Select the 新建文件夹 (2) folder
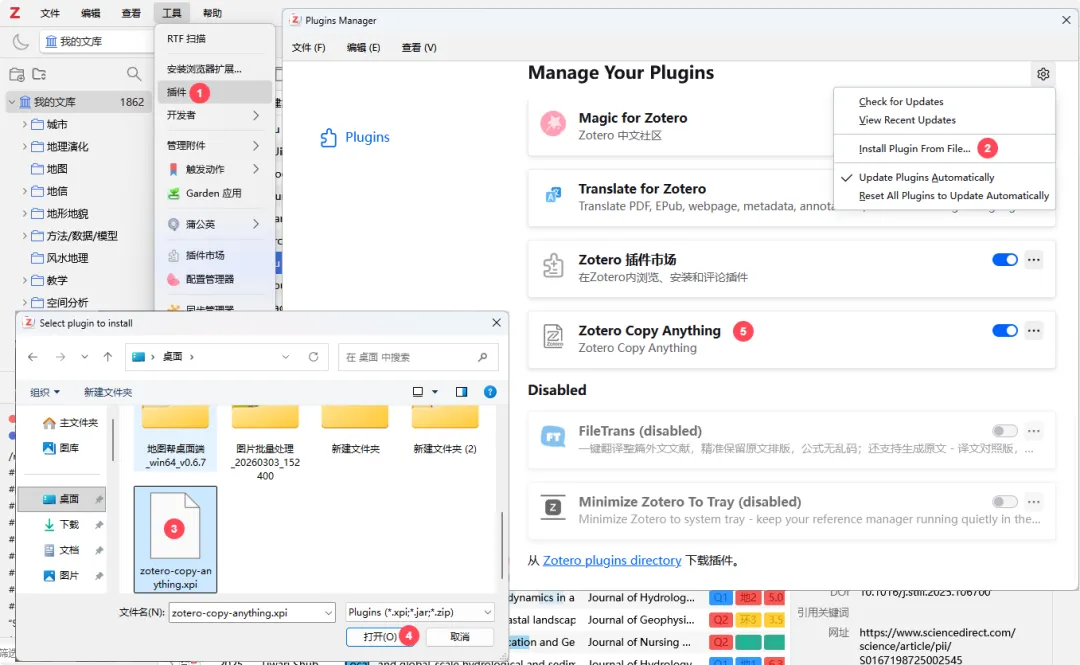1080x665 pixels. pyautogui.click(x=445, y=431)
